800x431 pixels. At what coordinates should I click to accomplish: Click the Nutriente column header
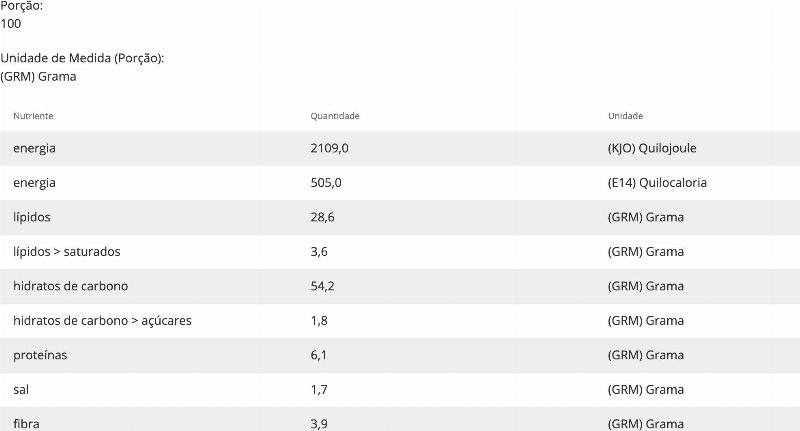(x=33, y=116)
